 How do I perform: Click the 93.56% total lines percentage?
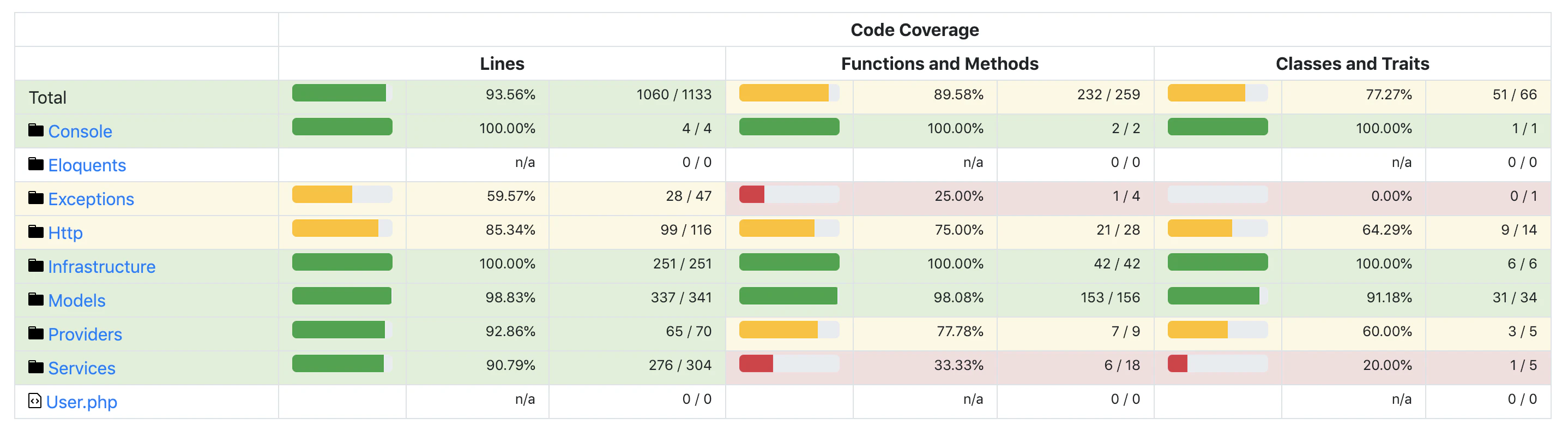[510, 94]
